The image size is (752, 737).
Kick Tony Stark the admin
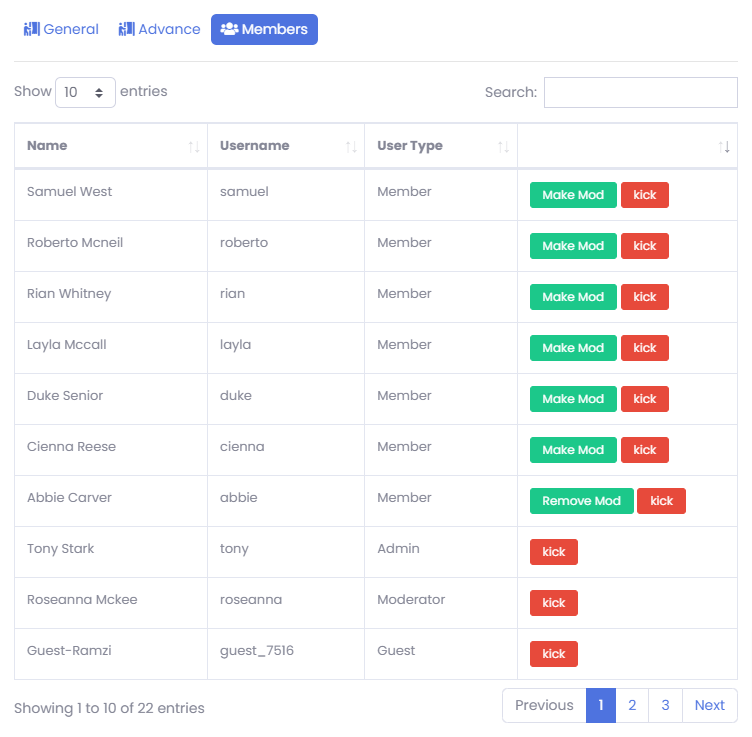pos(554,552)
